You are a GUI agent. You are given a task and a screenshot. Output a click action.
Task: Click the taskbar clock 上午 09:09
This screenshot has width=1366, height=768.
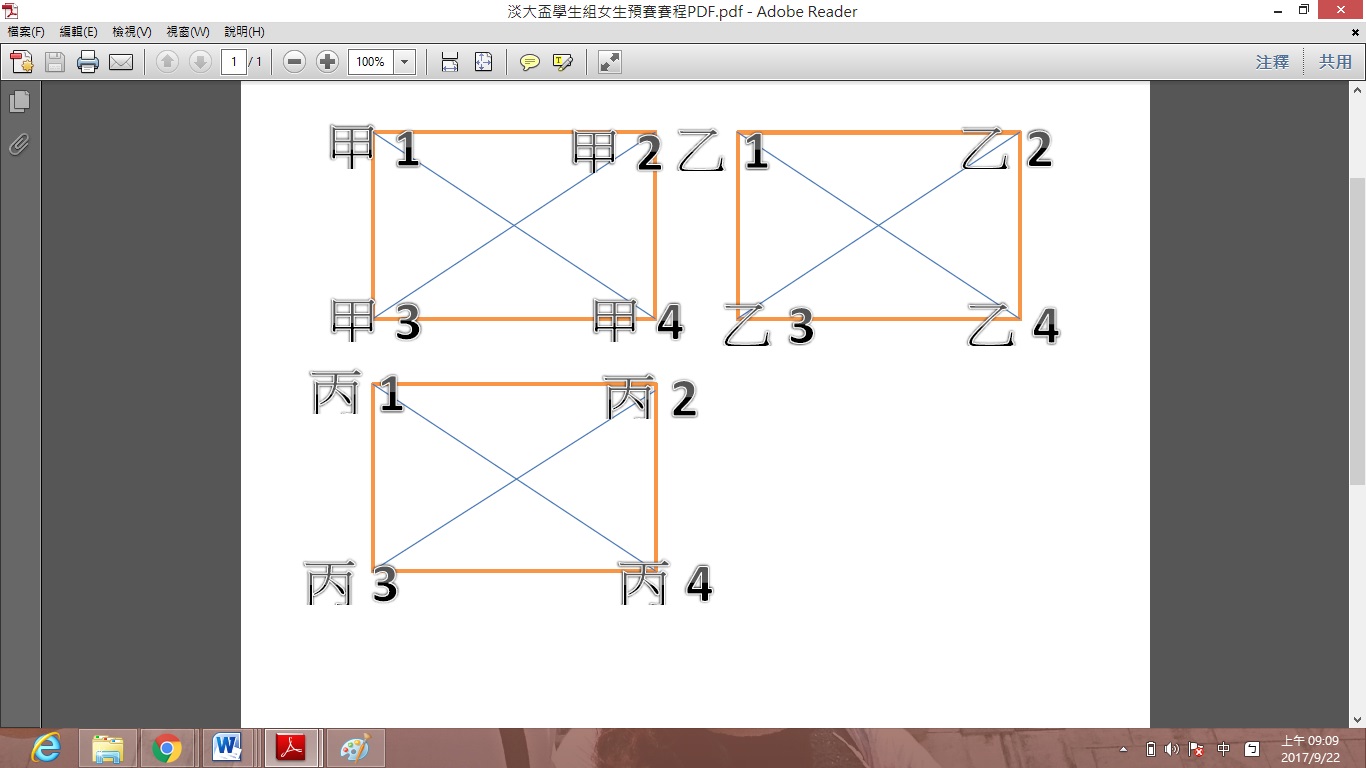pos(1309,749)
